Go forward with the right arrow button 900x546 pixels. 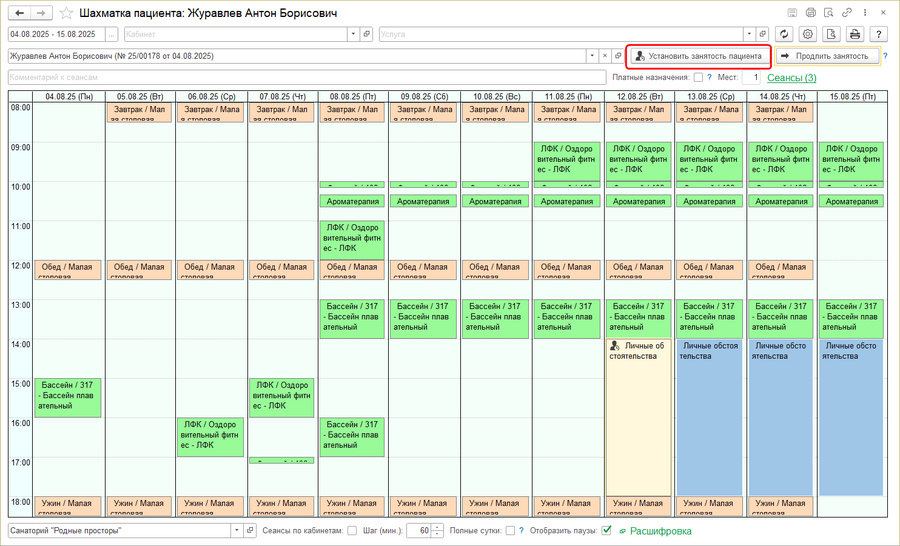coord(41,13)
